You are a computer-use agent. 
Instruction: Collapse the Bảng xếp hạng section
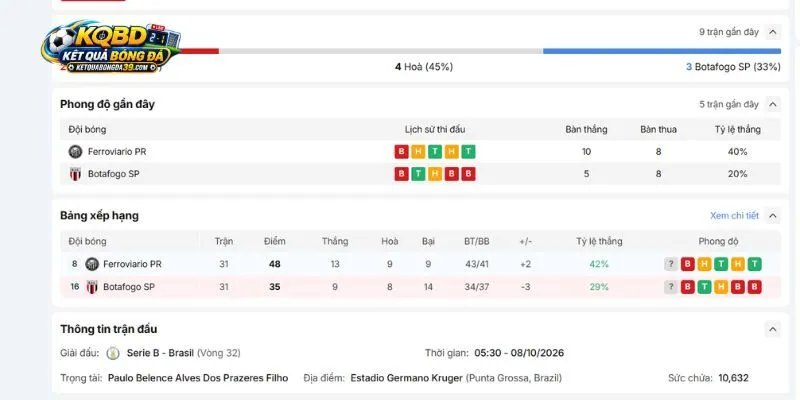coord(772,216)
